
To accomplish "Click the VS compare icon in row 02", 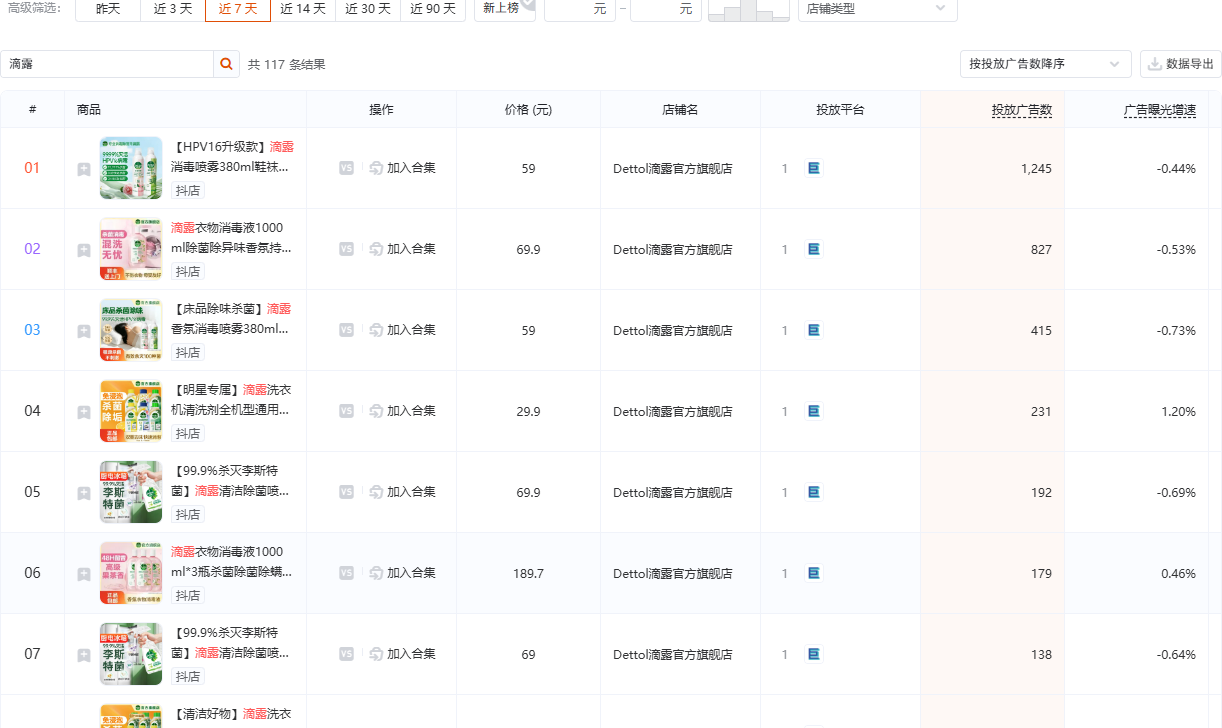I will (x=346, y=249).
